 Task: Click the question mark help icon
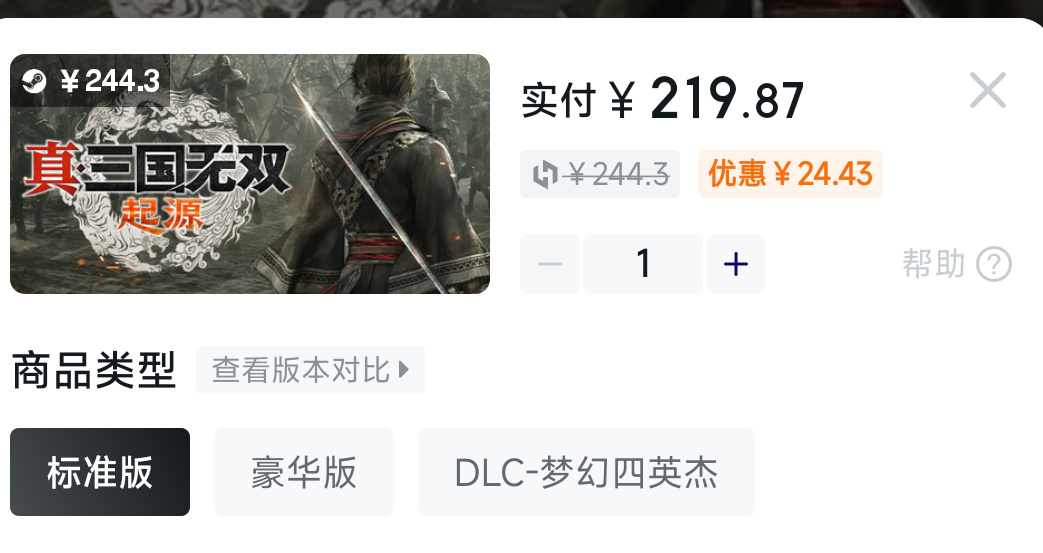click(x=994, y=264)
